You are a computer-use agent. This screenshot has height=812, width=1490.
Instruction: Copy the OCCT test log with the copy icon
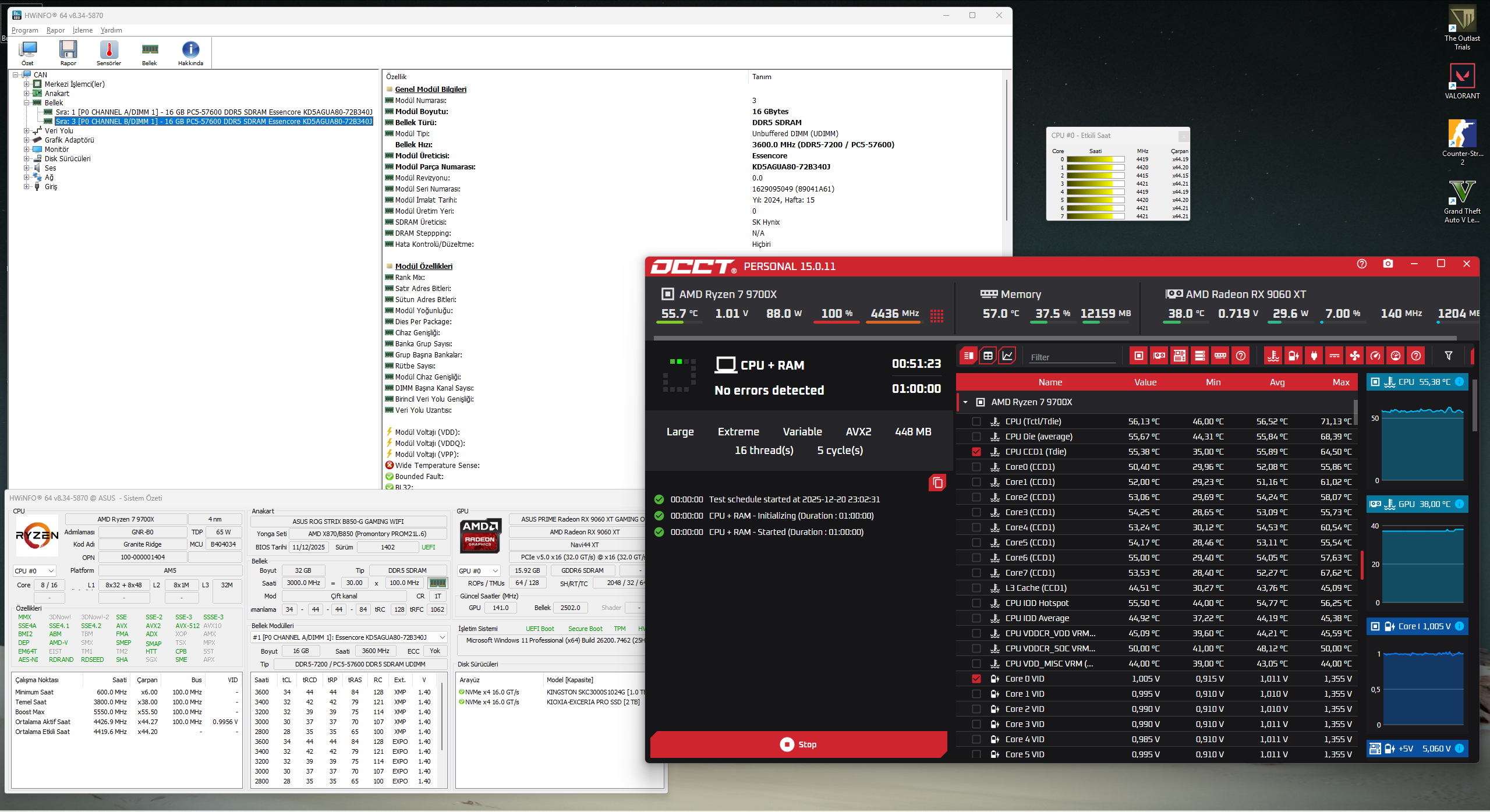(937, 483)
